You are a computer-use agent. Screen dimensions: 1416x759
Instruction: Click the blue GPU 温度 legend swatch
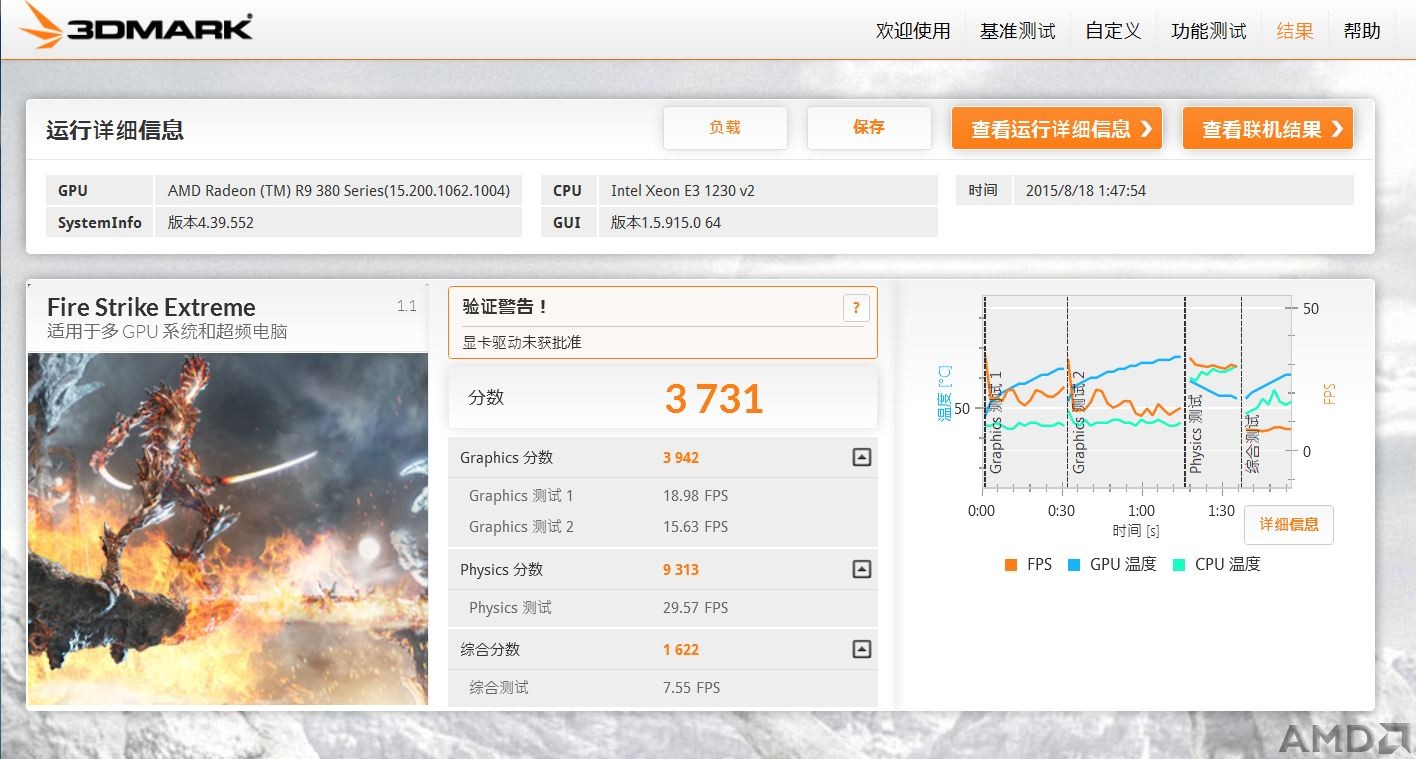[x=1074, y=565]
